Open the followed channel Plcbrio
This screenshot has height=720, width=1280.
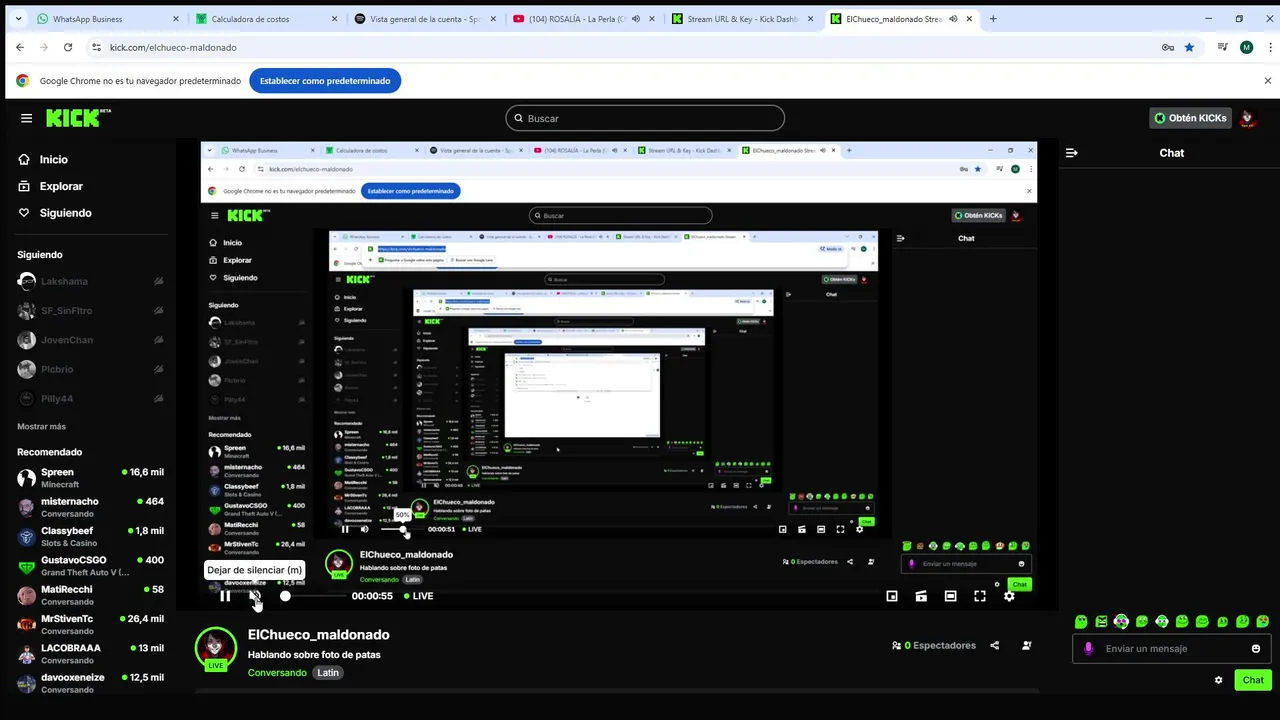(90, 369)
